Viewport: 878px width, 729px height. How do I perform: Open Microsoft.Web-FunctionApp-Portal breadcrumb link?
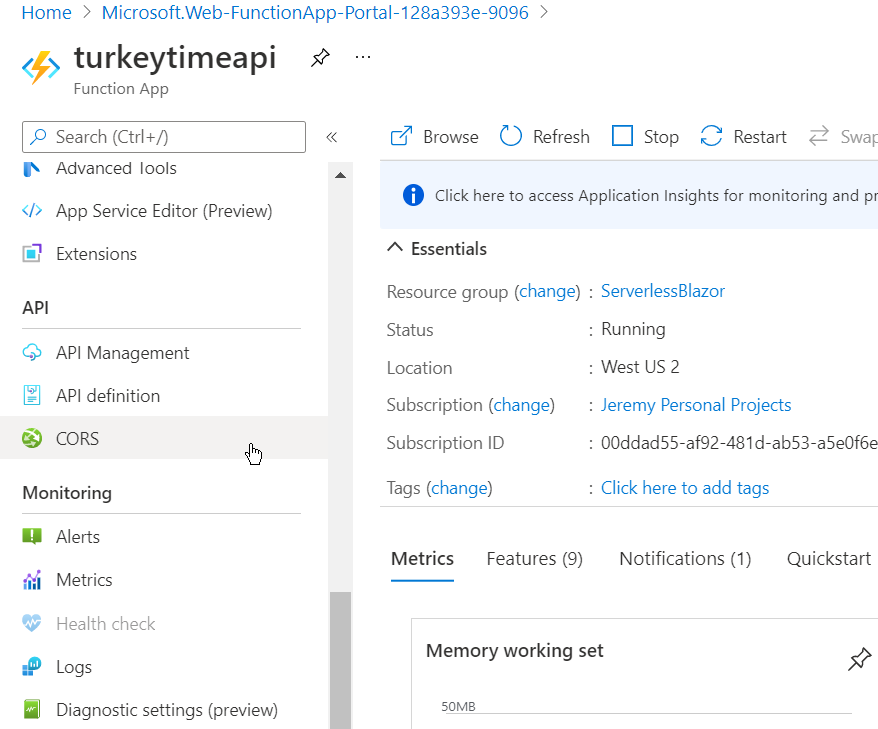tap(315, 12)
